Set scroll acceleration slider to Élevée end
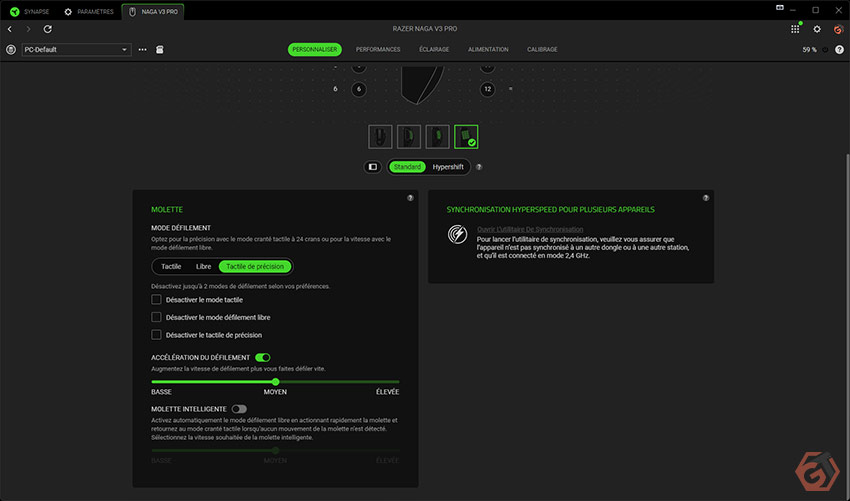This screenshot has height=501, width=850. tap(398, 382)
